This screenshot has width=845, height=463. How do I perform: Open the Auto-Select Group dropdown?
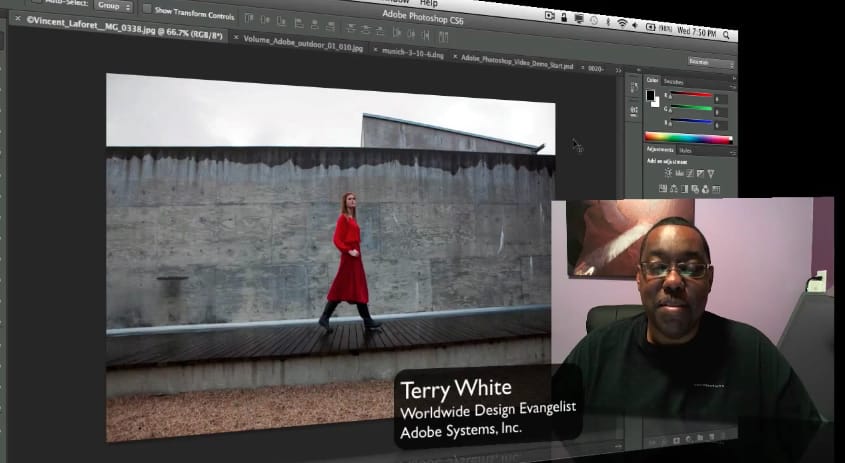coord(114,5)
